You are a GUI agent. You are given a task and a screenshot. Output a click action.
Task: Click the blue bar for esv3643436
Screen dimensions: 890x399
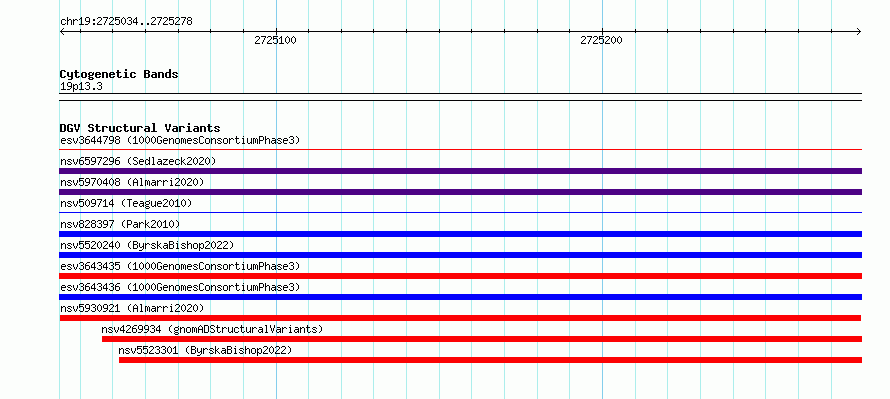461,297
